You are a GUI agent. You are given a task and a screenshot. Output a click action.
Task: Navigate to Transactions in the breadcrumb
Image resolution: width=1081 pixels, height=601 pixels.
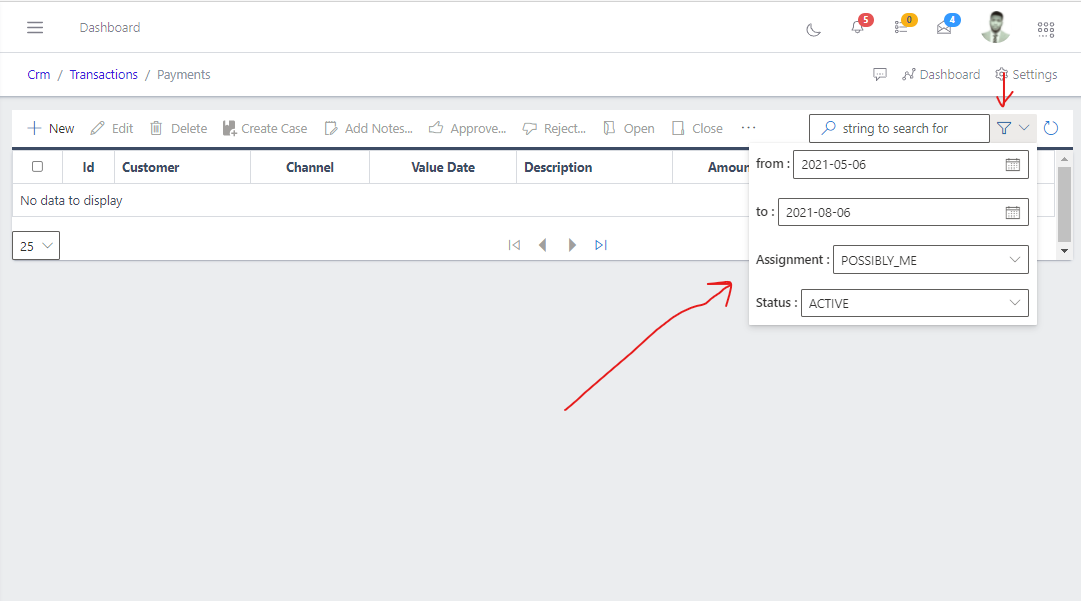[103, 74]
